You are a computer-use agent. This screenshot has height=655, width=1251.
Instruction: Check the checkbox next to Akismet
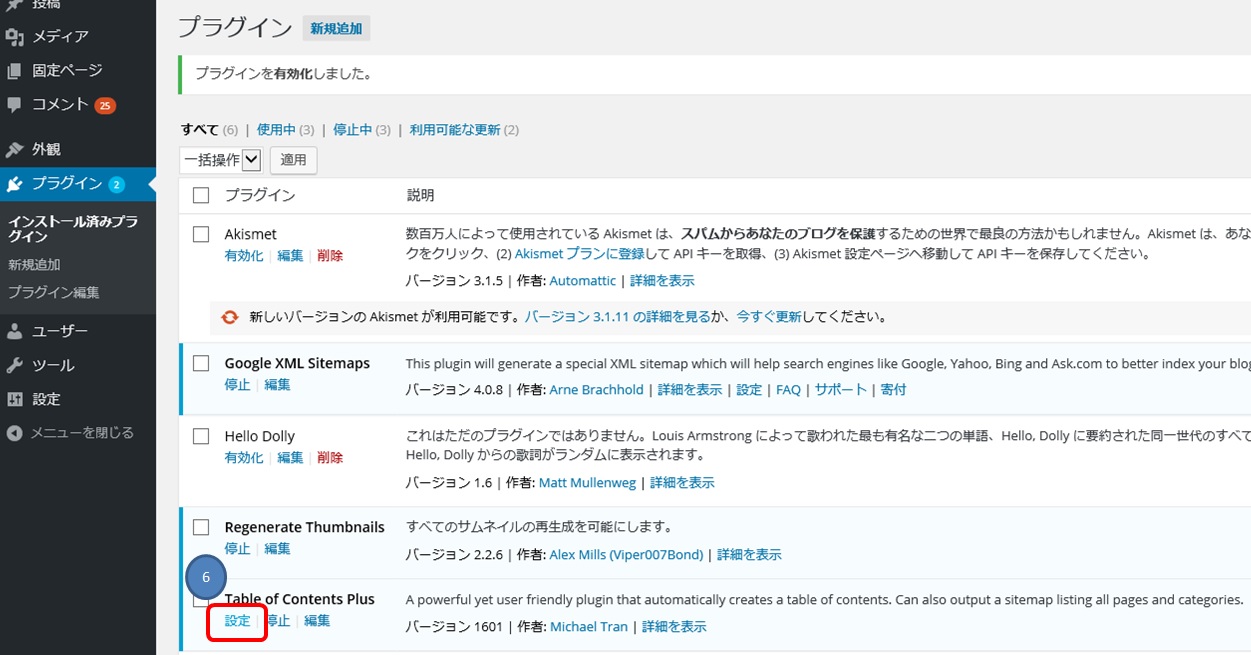pos(200,232)
